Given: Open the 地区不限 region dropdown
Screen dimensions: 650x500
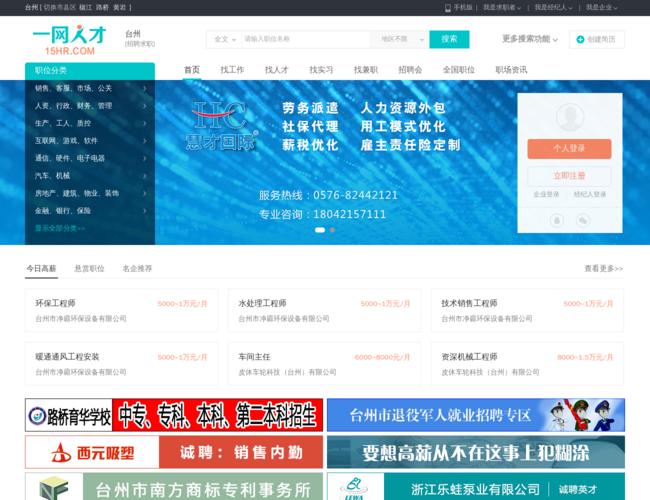Looking at the screenshot, I should click(x=399, y=39).
